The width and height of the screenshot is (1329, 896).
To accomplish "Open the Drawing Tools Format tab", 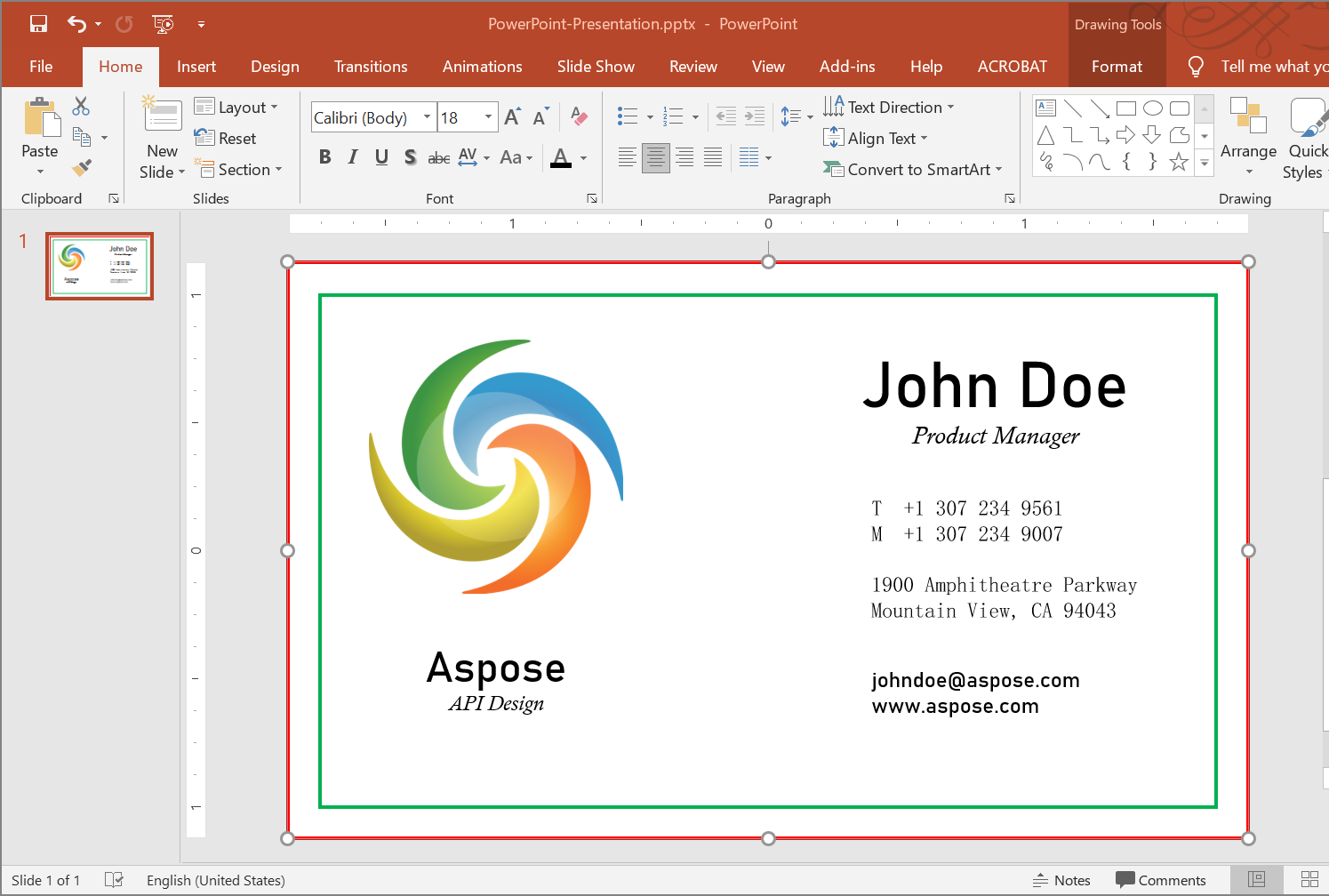I will (1117, 66).
